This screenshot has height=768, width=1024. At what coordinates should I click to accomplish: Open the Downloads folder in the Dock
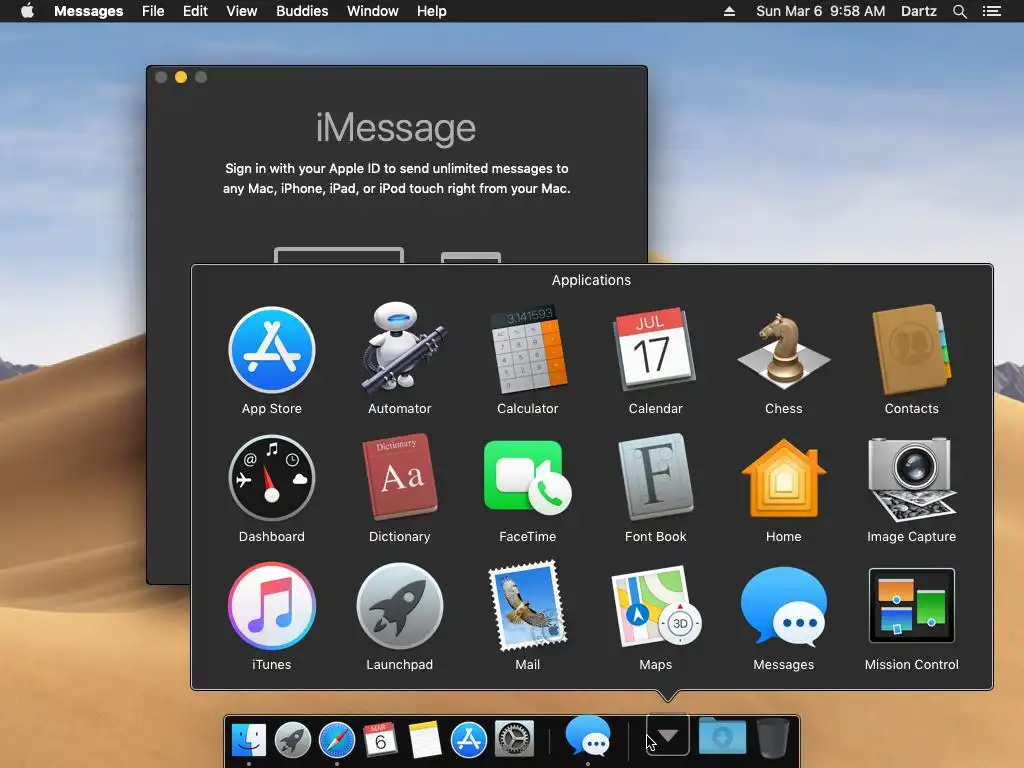coord(722,736)
